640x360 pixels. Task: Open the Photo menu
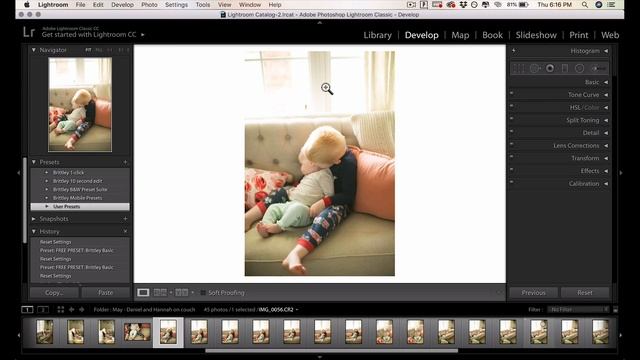tap(149, 5)
